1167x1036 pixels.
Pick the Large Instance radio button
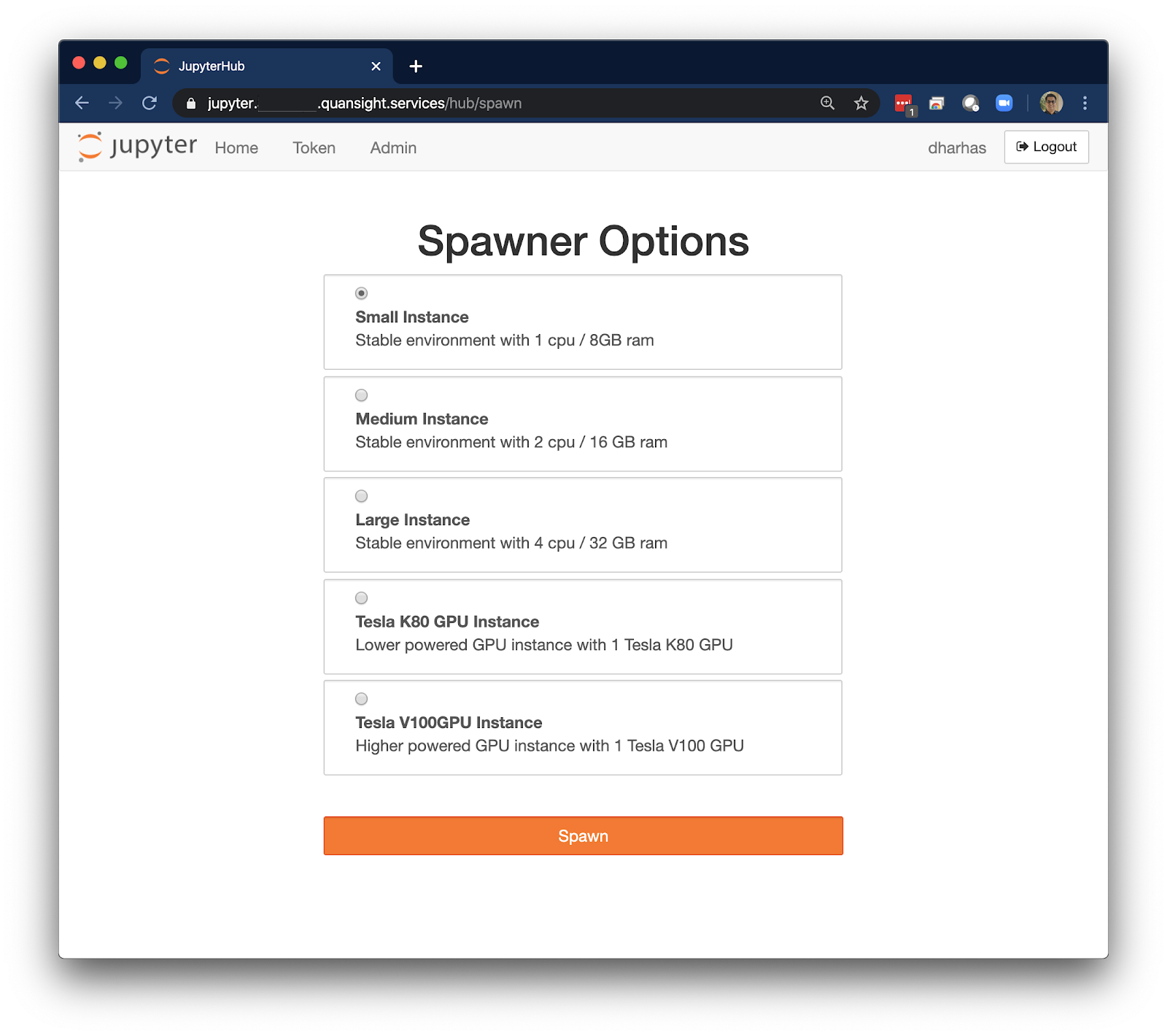pyautogui.click(x=361, y=496)
